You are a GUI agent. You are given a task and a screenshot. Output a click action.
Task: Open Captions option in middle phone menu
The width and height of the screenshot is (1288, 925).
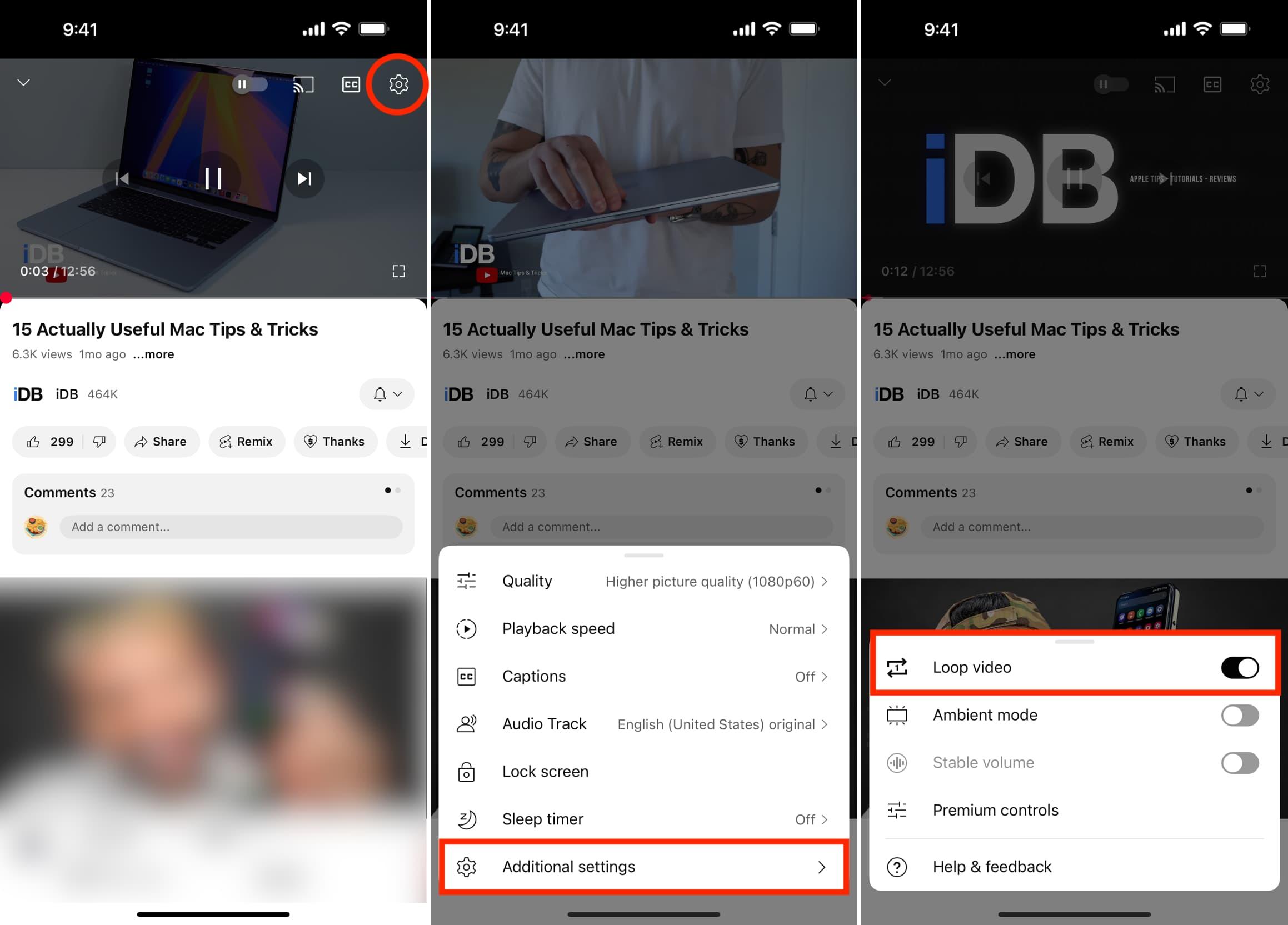click(643, 677)
